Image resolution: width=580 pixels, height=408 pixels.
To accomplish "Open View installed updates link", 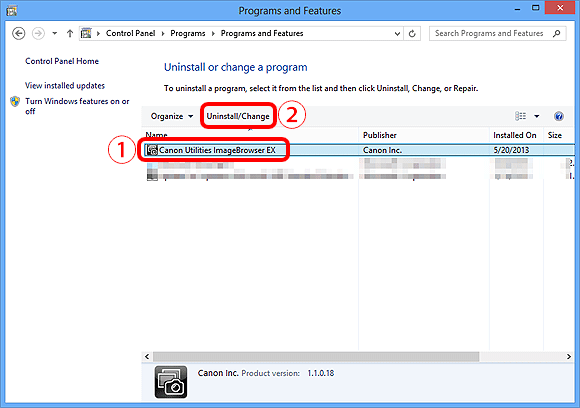I will coord(65,85).
